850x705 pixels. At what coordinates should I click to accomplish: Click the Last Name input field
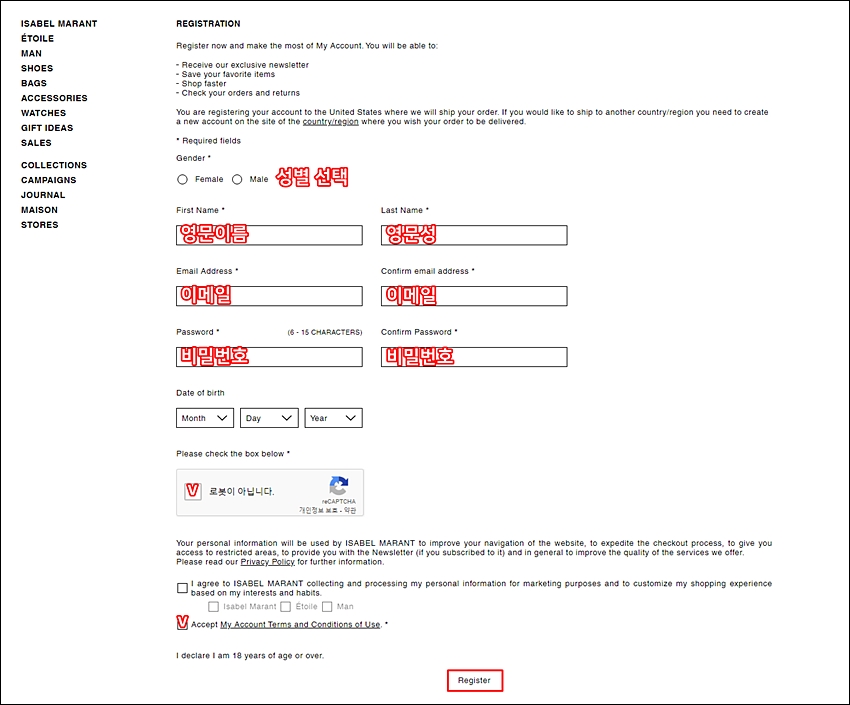click(474, 235)
